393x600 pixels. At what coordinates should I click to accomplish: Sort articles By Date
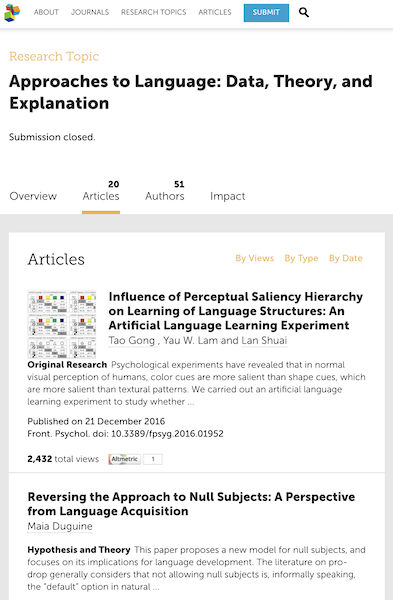click(x=346, y=258)
